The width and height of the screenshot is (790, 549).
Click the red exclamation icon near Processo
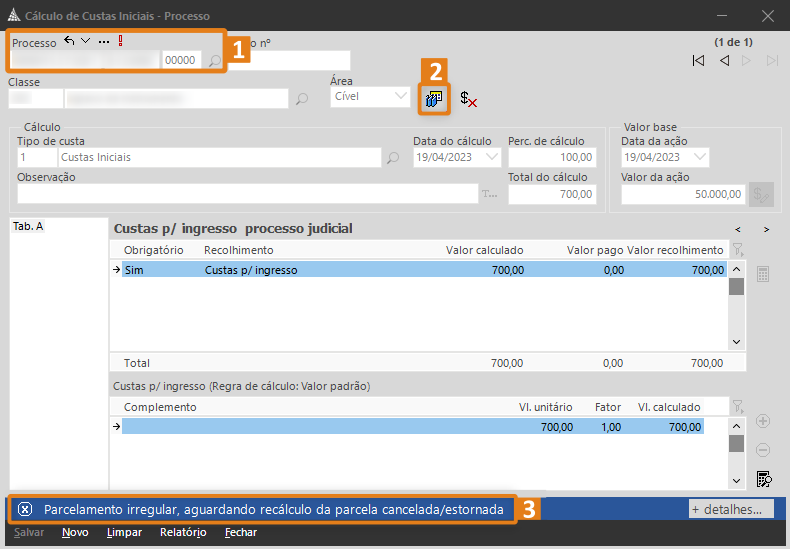[x=120, y=41]
